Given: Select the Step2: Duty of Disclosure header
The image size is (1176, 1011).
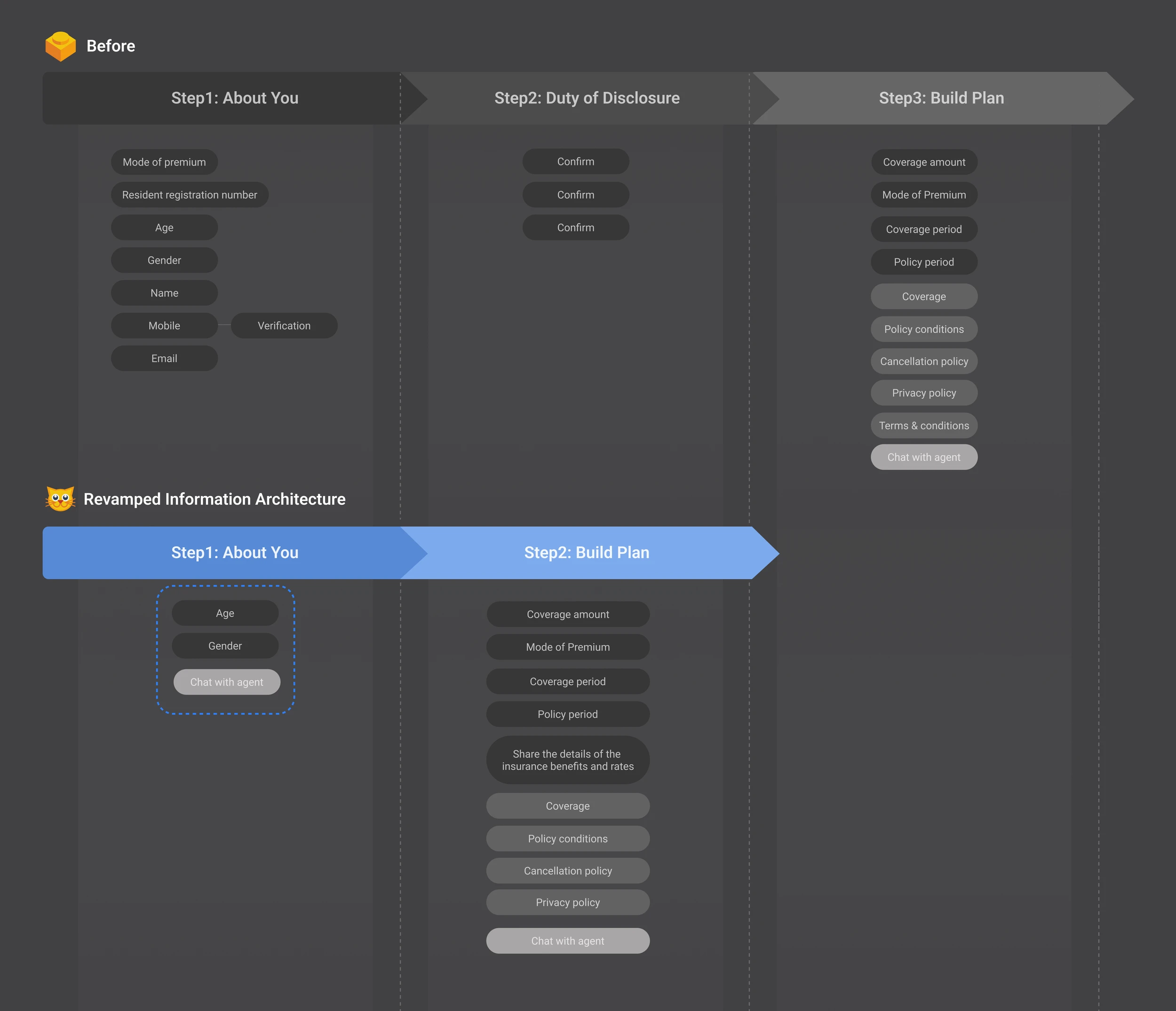Looking at the screenshot, I should coord(586,98).
